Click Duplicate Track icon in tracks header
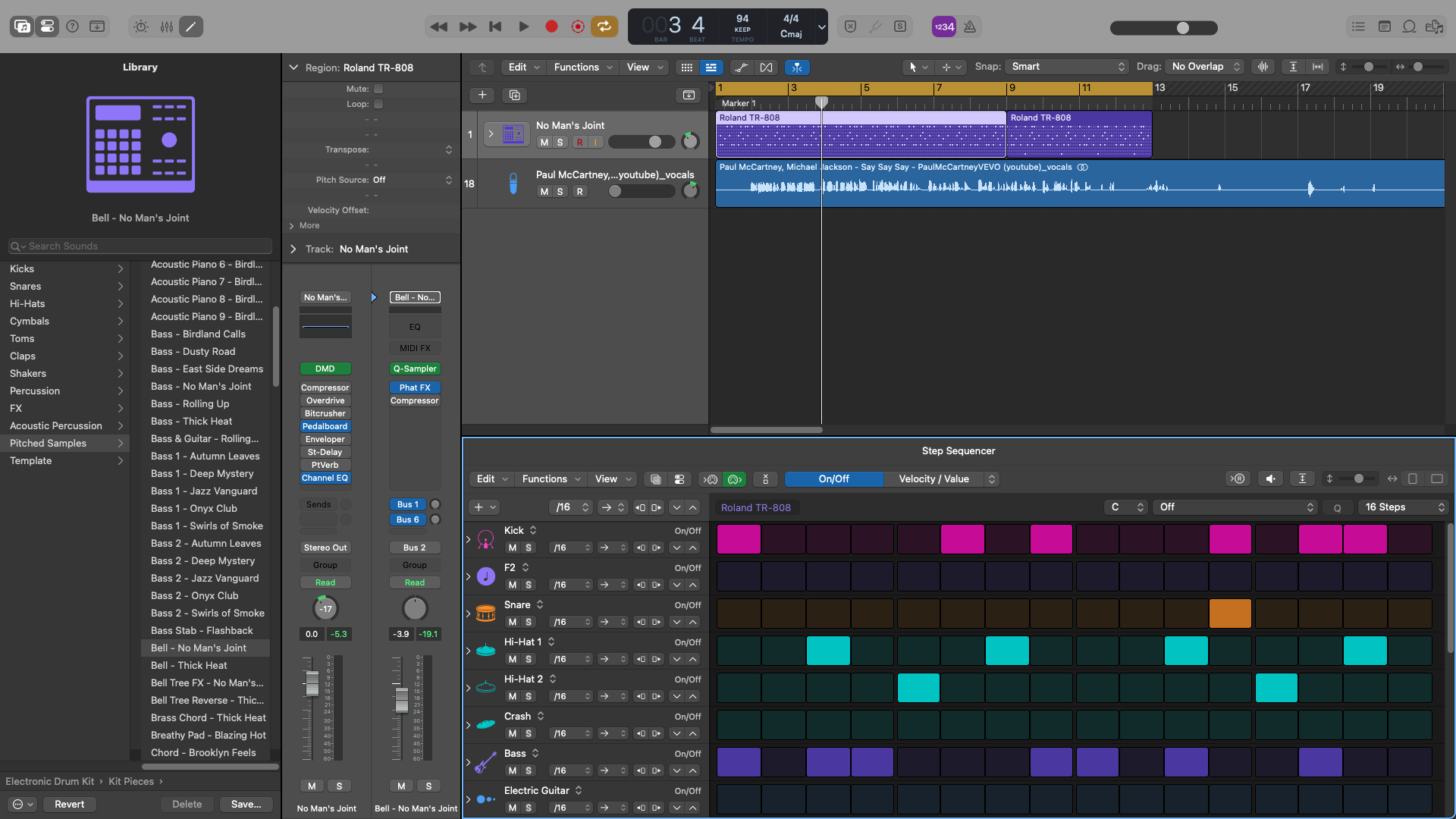Image resolution: width=1456 pixels, height=819 pixels. coord(514,95)
